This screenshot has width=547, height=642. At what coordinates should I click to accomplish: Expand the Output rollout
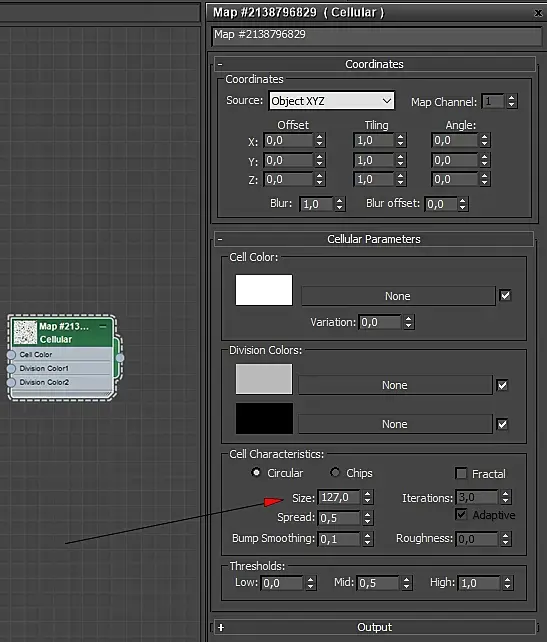(374, 627)
